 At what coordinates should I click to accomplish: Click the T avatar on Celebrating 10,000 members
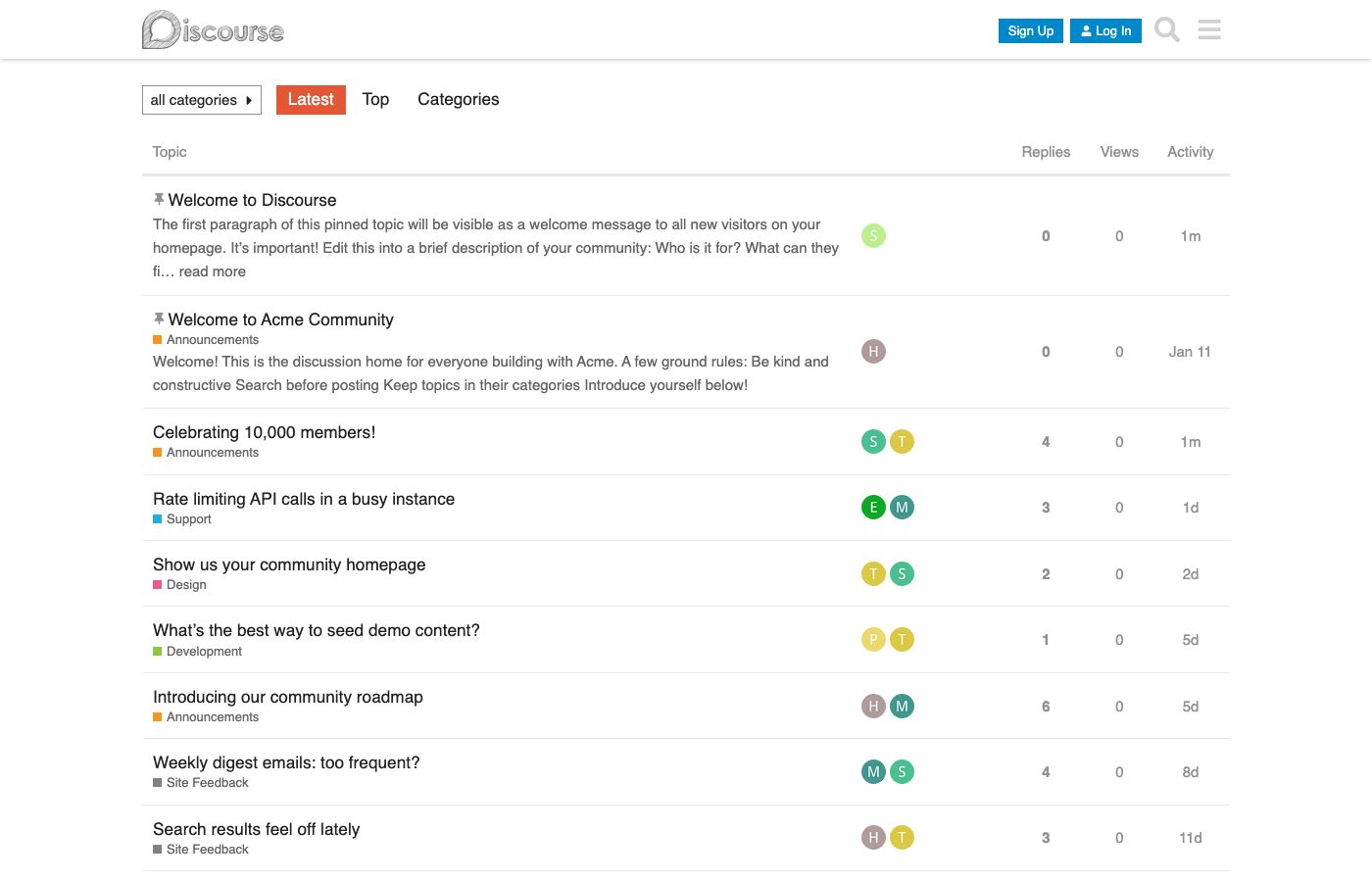[902, 441]
